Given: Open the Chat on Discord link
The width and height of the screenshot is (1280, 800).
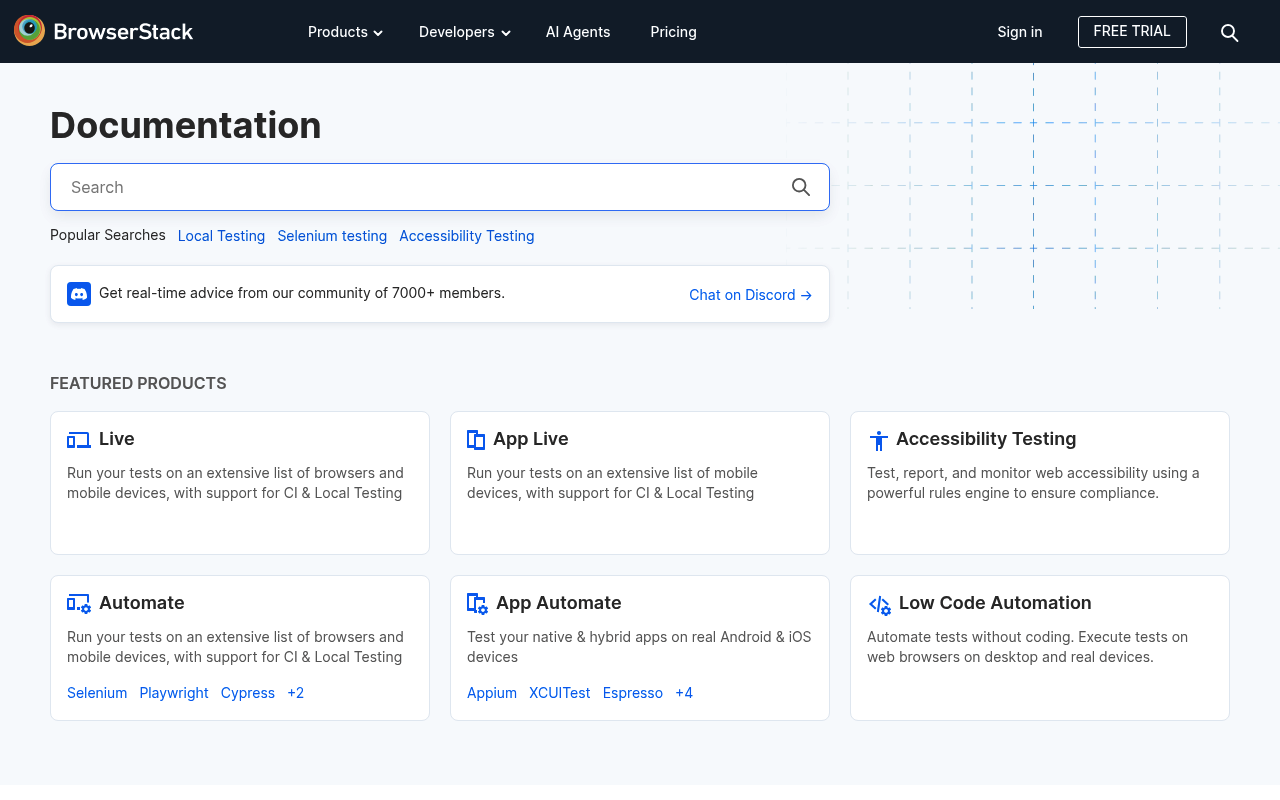Looking at the screenshot, I should pos(751,295).
